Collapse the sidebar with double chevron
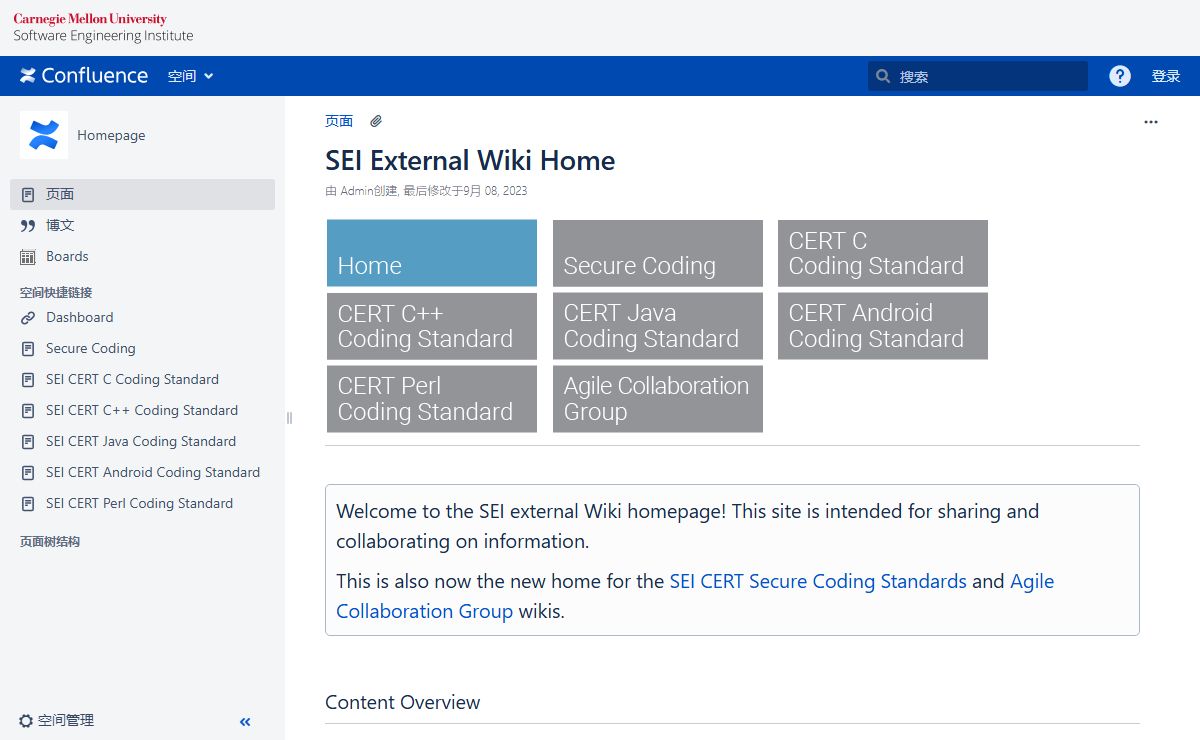 coord(245,722)
